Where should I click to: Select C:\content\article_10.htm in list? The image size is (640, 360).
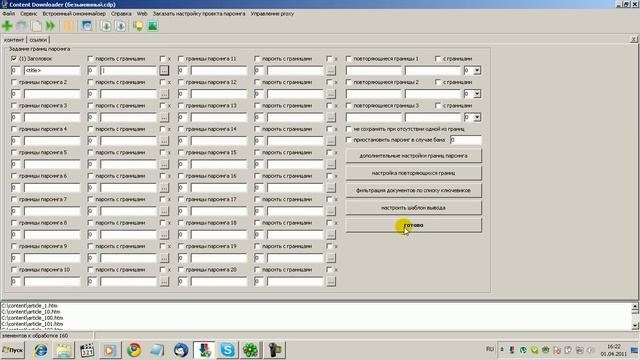(x=31, y=312)
